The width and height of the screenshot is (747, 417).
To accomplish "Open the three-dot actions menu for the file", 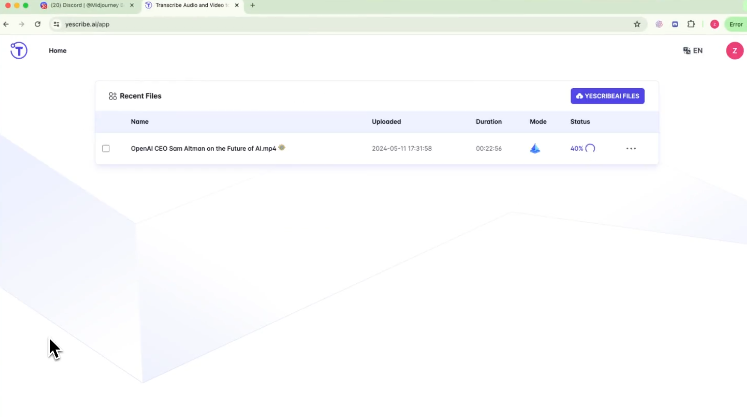I will click(x=631, y=148).
